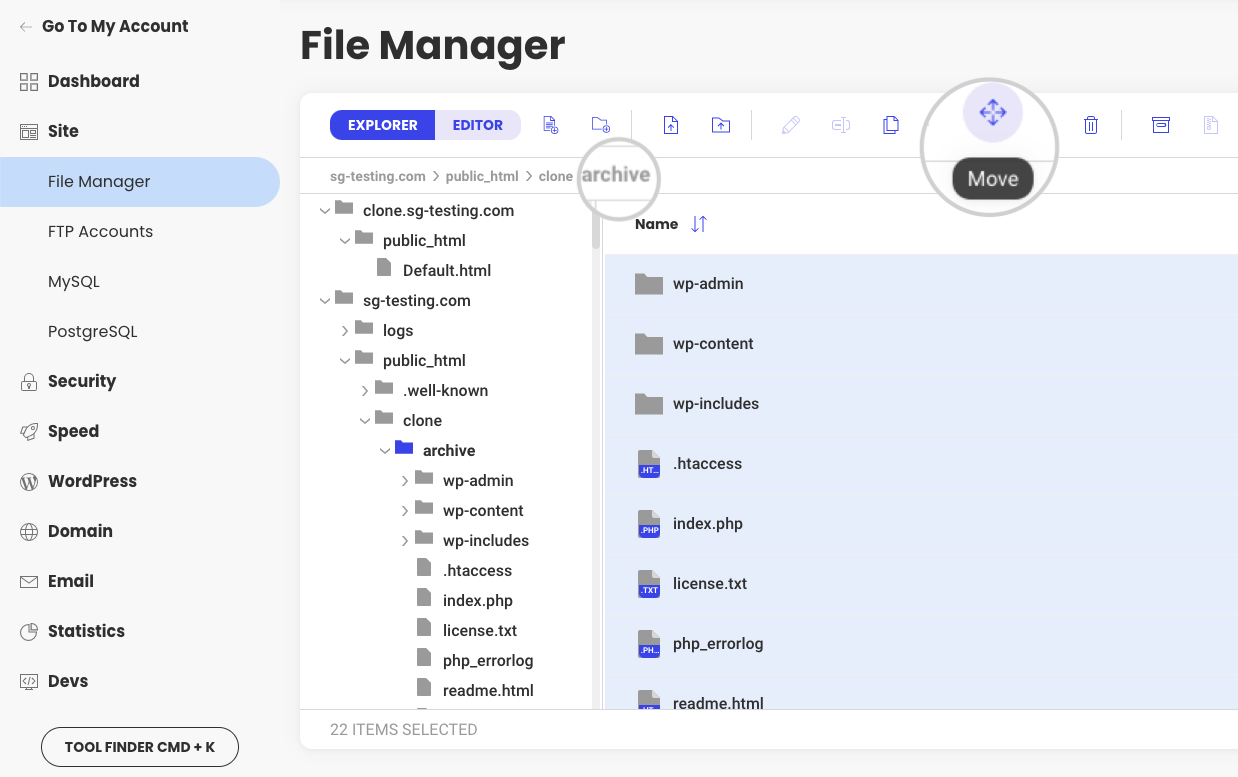Select the php_errorlog row in file list
The width and height of the screenshot is (1238, 777).
point(921,644)
